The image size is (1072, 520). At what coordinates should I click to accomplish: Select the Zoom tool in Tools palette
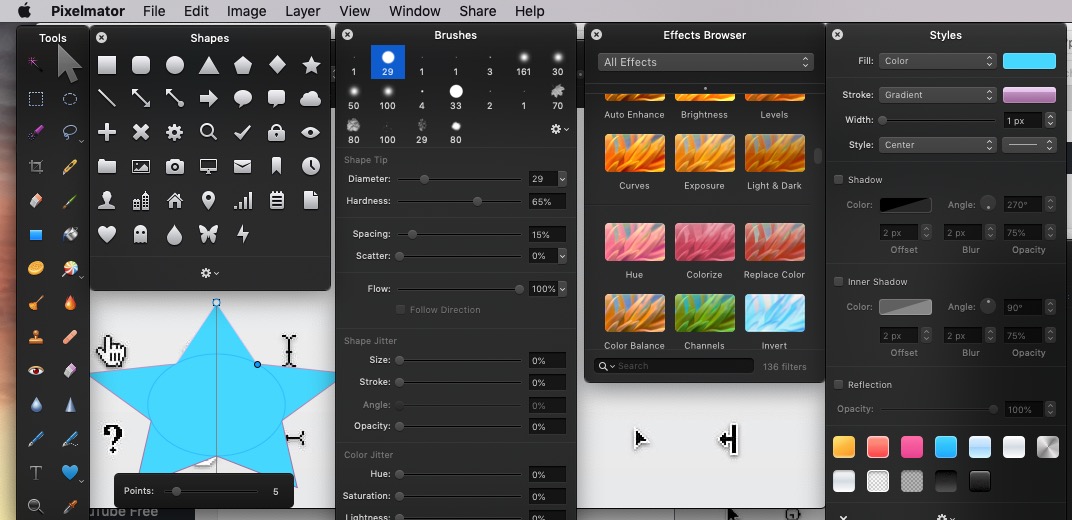36,506
